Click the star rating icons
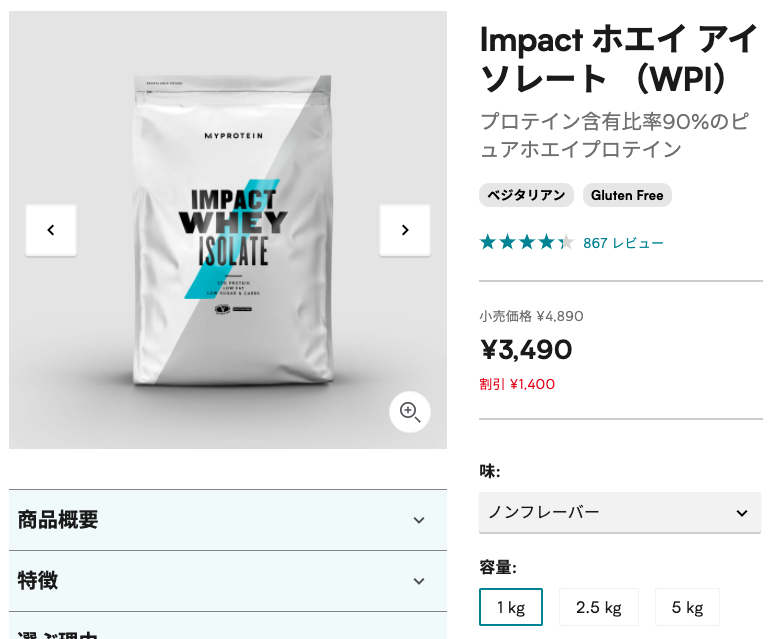This screenshot has width=782, height=639. [527, 243]
